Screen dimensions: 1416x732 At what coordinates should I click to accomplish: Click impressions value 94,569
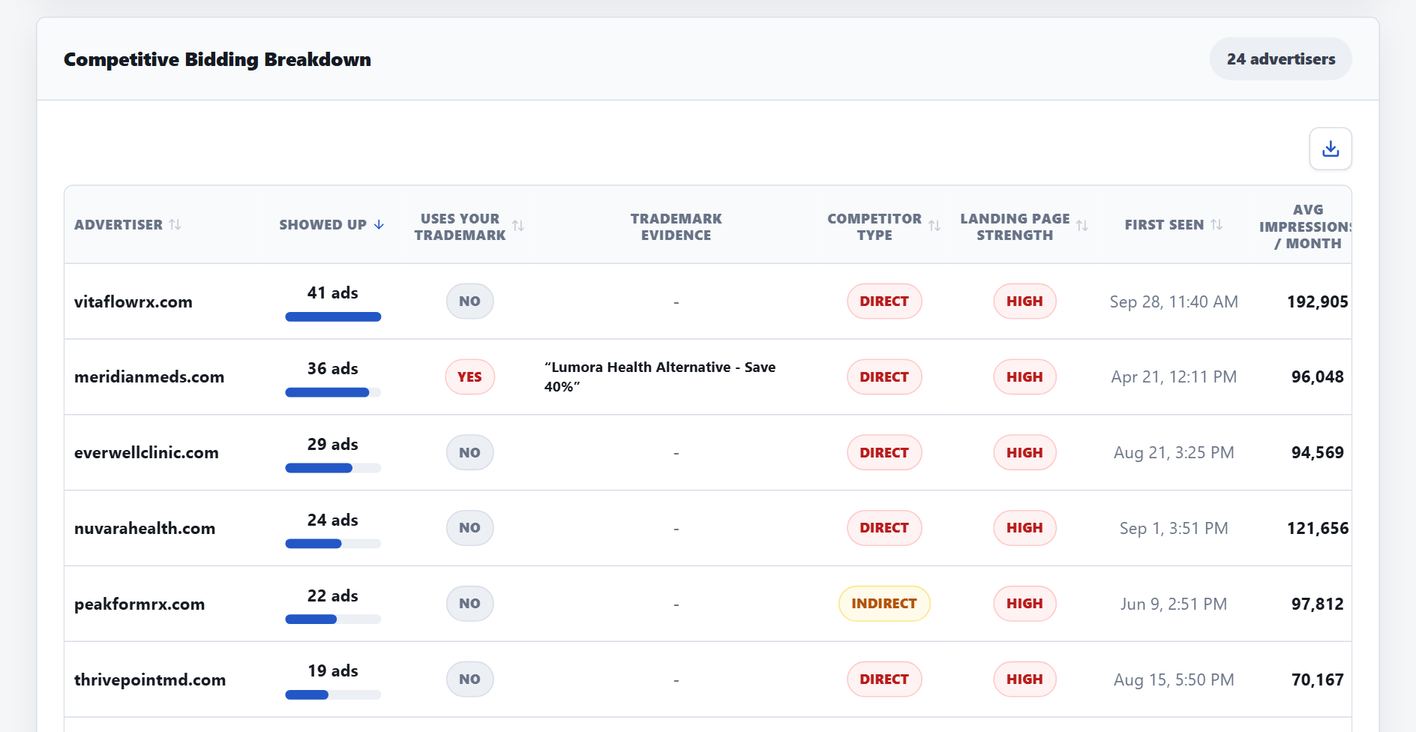pyautogui.click(x=1317, y=452)
